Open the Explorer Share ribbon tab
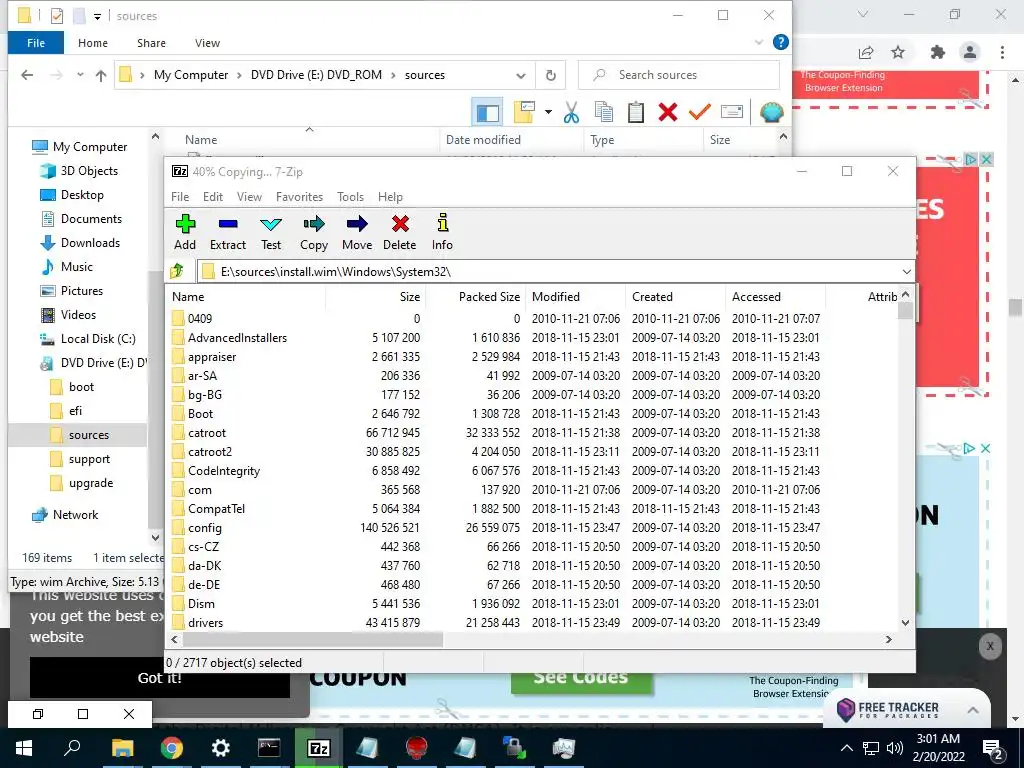 152,43
